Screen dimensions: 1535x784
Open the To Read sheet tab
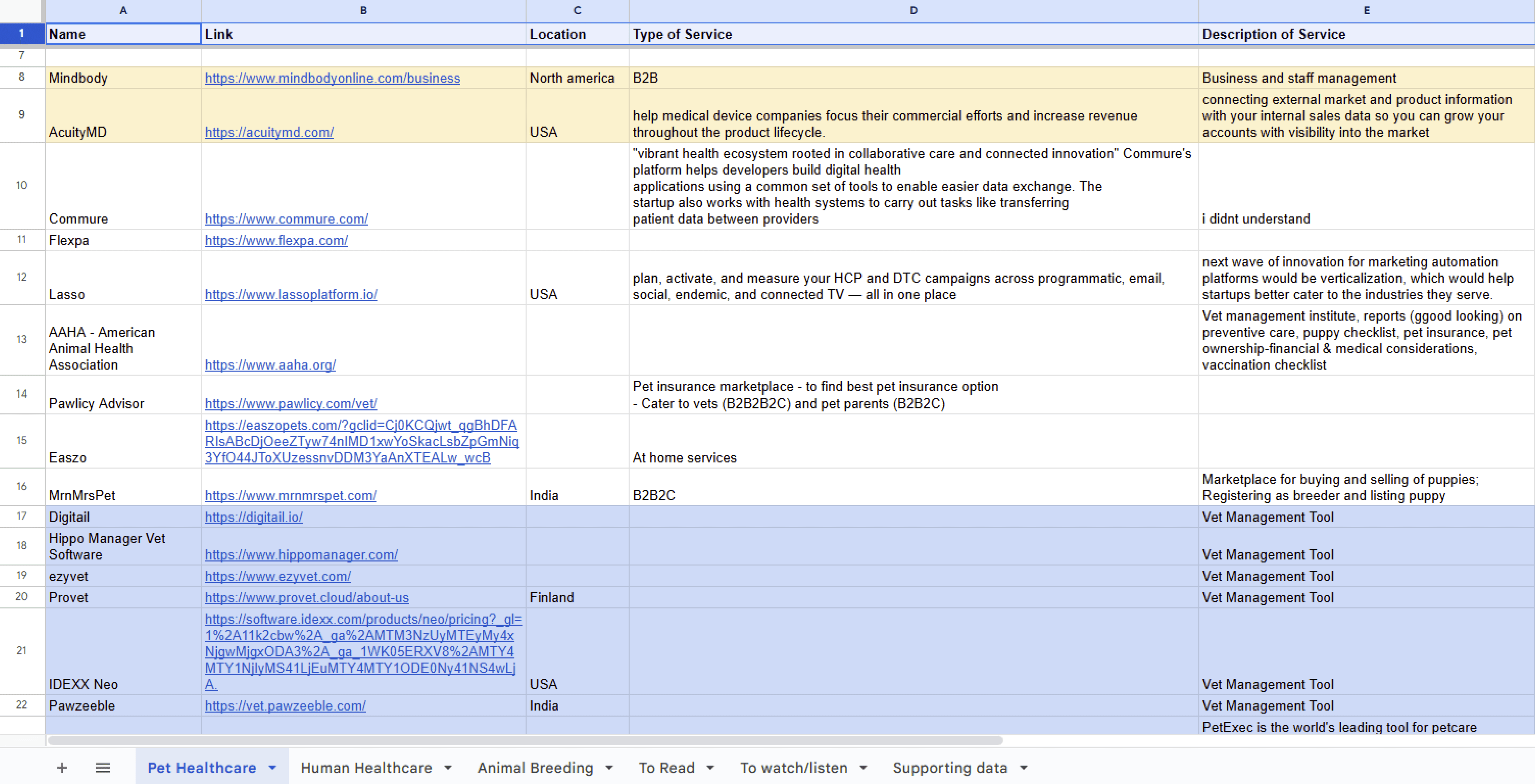666,767
